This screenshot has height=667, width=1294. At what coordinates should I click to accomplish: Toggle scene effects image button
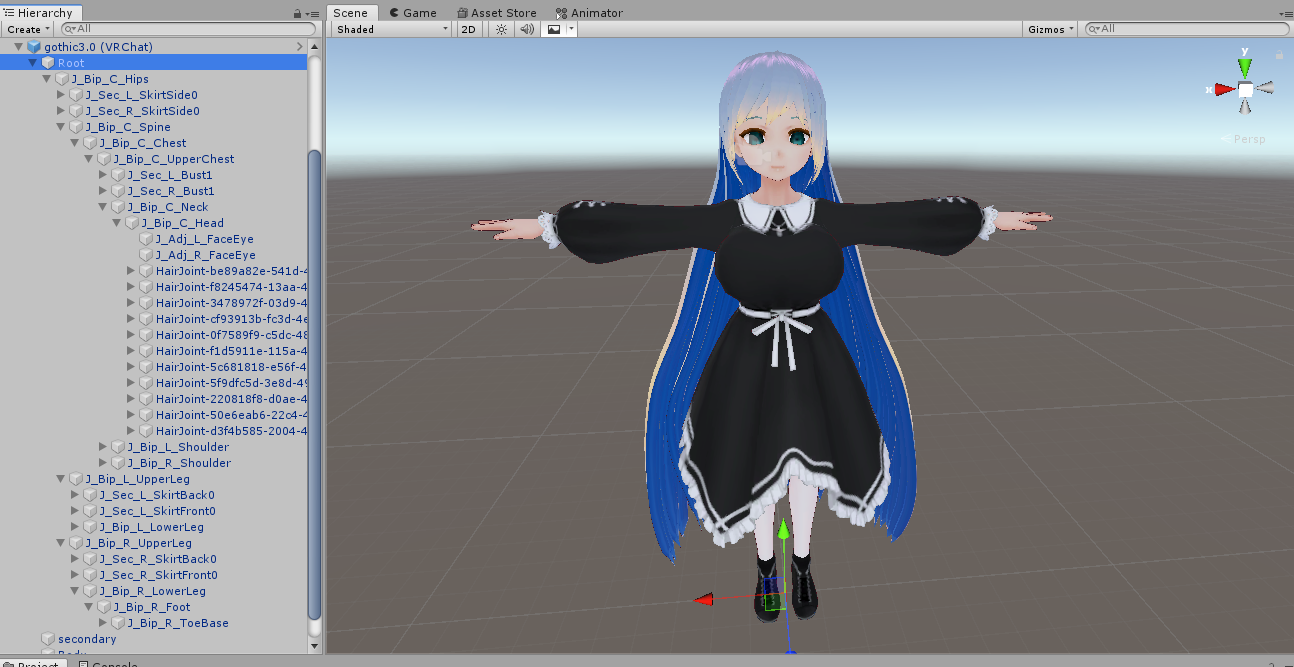[553, 29]
